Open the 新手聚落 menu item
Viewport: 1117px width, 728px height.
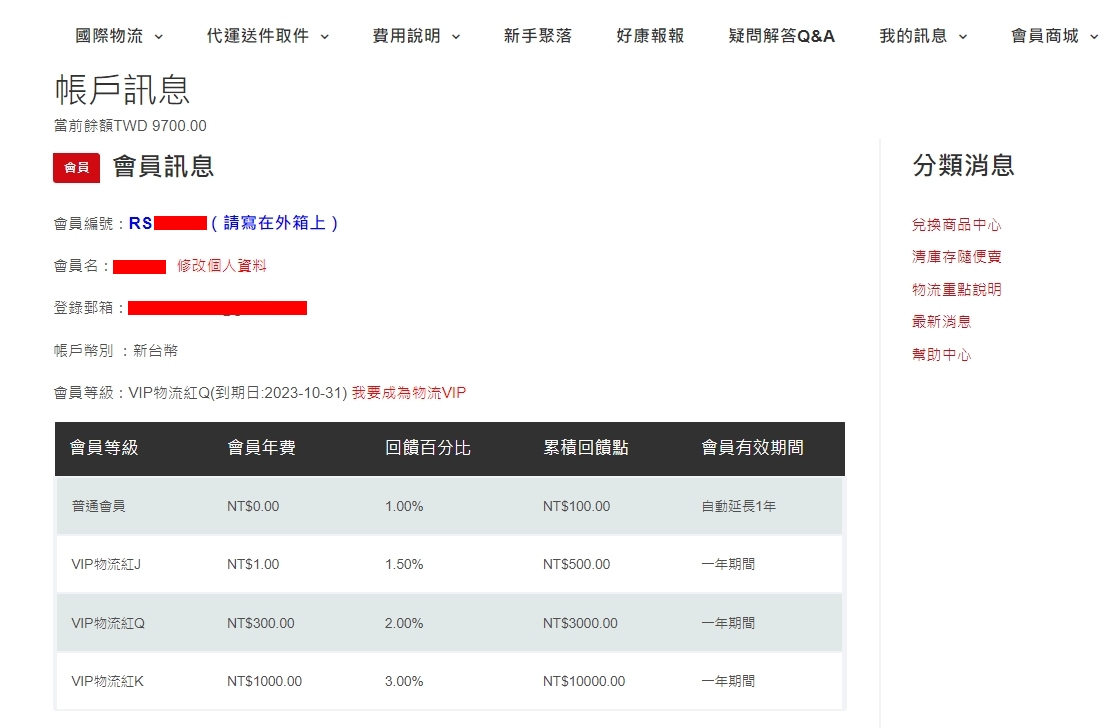point(538,36)
